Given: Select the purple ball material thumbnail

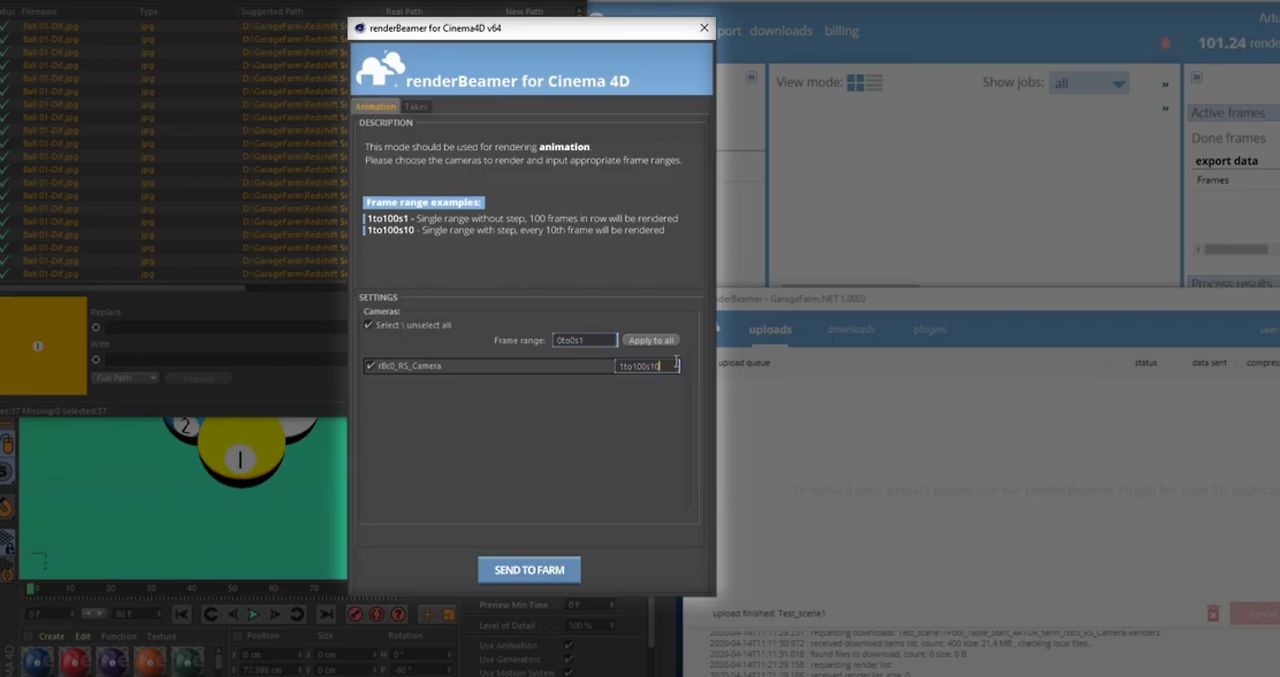Looking at the screenshot, I should [x=112, y=661].
